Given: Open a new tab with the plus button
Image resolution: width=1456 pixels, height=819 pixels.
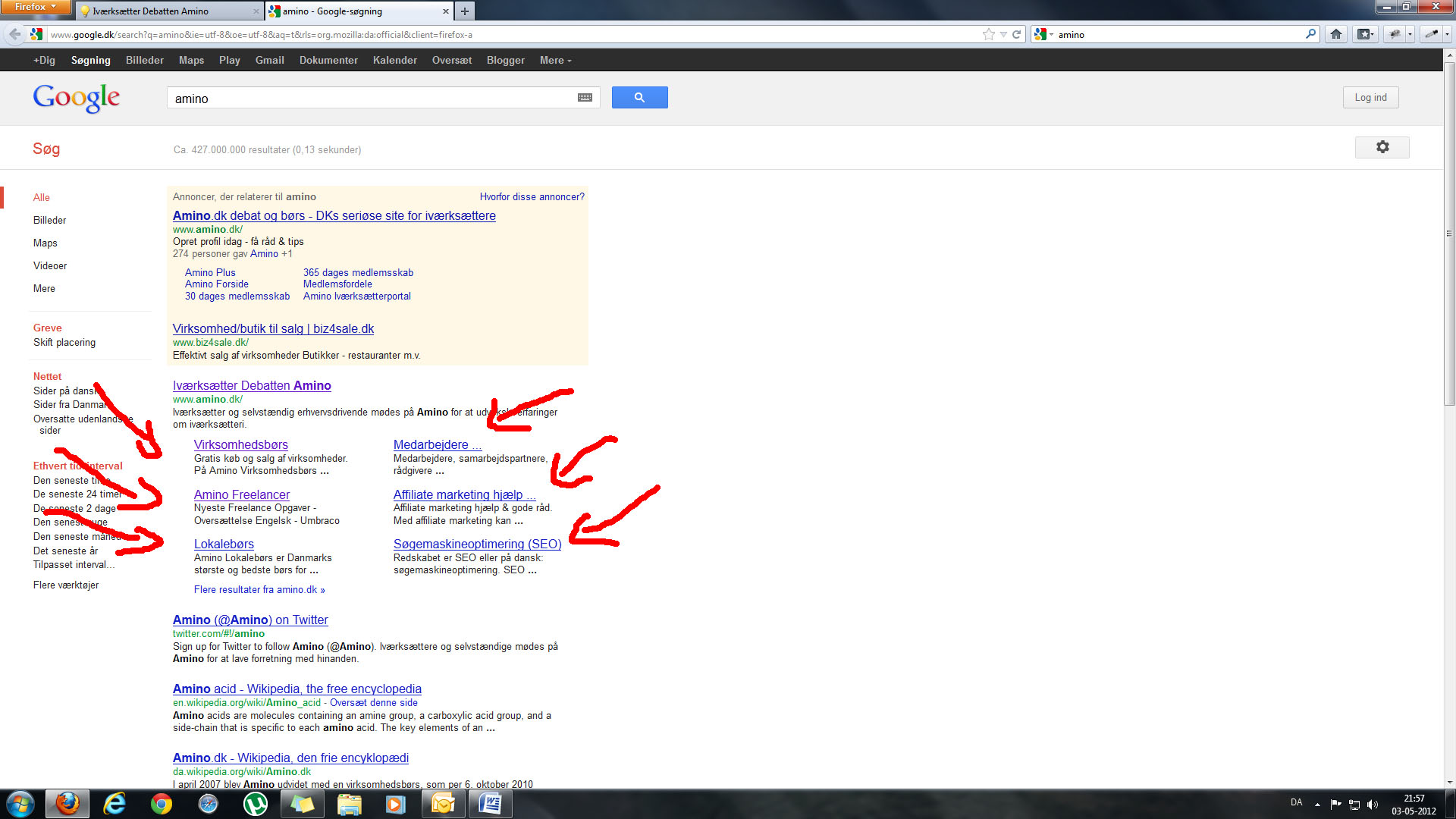Looking at the screenshot, I should pyautogui.click(x=464, y=11).
